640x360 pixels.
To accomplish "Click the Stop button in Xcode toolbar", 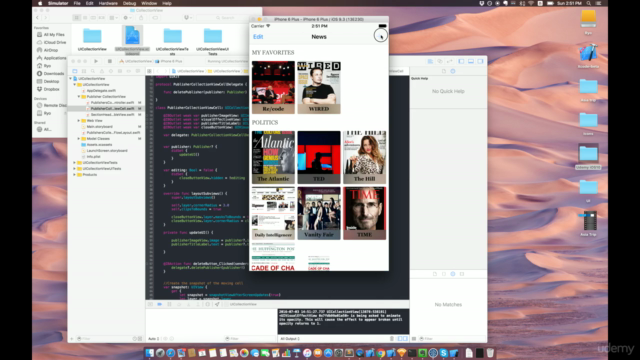I will 109,61.
